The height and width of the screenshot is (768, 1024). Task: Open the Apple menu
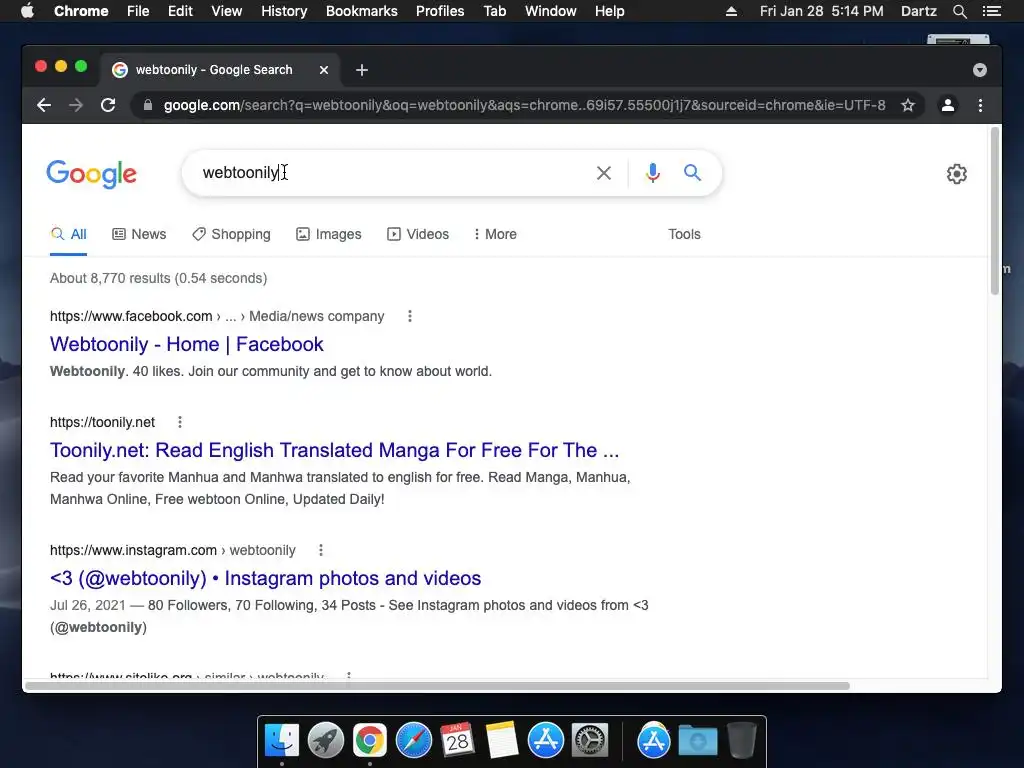(x=27, y=11)
